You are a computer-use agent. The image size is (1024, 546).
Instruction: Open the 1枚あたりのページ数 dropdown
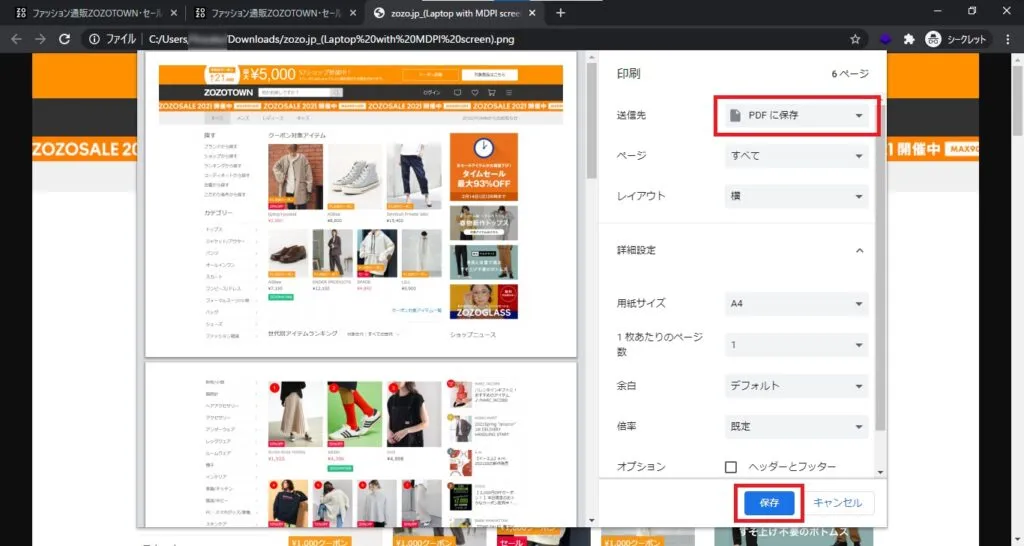tap(796, 345)
